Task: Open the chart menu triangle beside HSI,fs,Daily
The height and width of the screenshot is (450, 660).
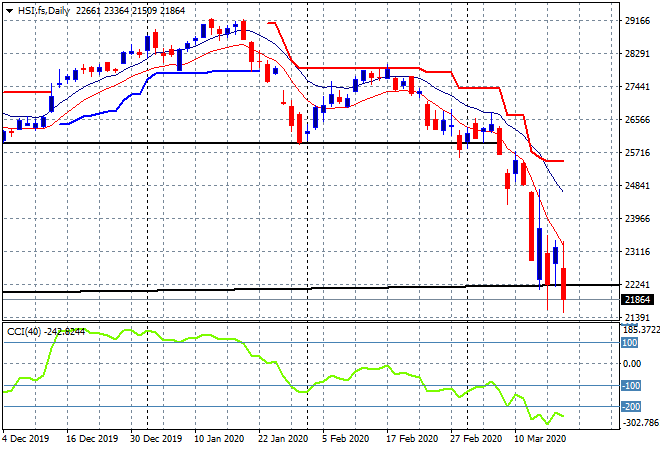Action: (x=9, y=11)
